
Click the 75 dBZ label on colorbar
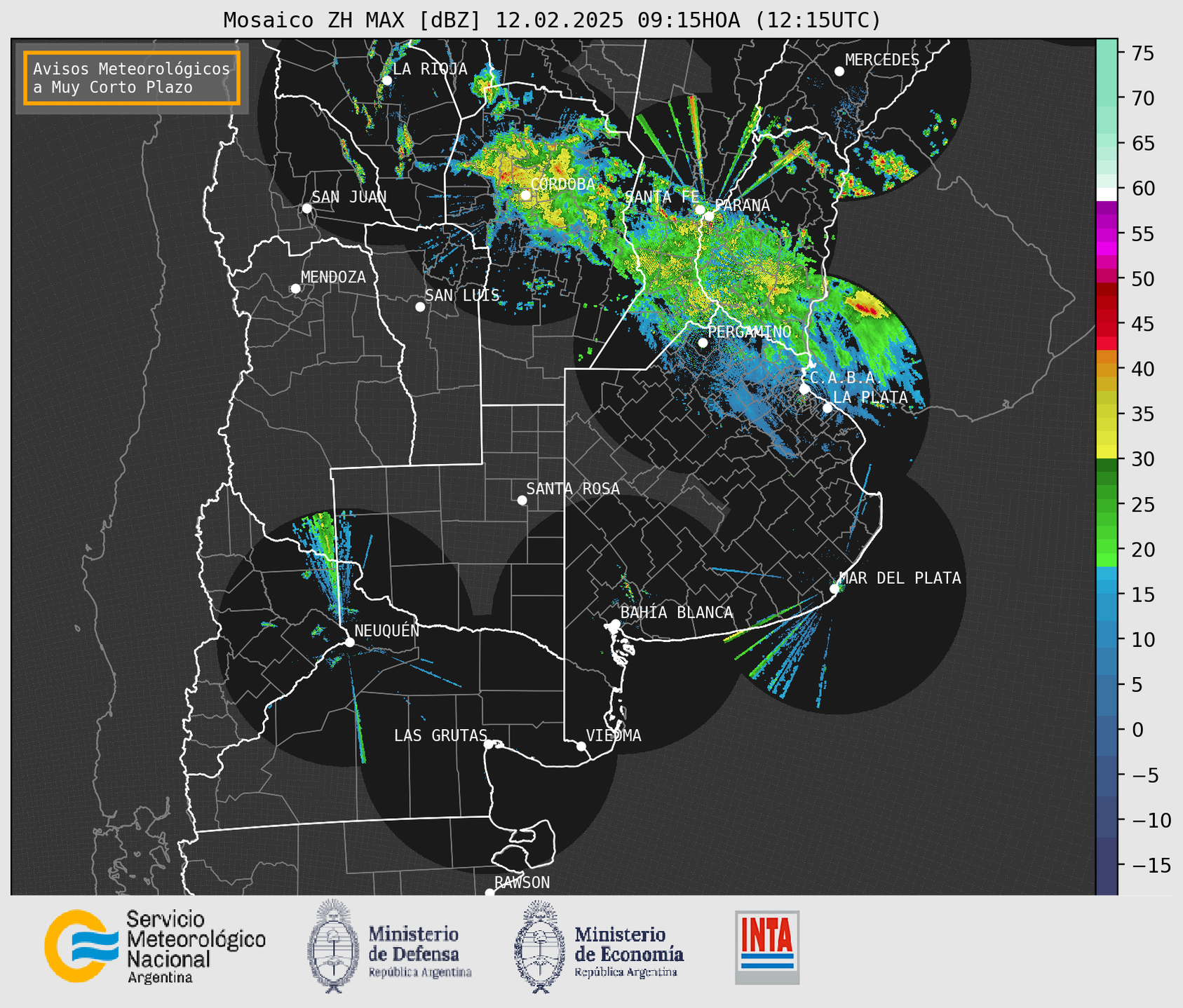(1142, 53)
